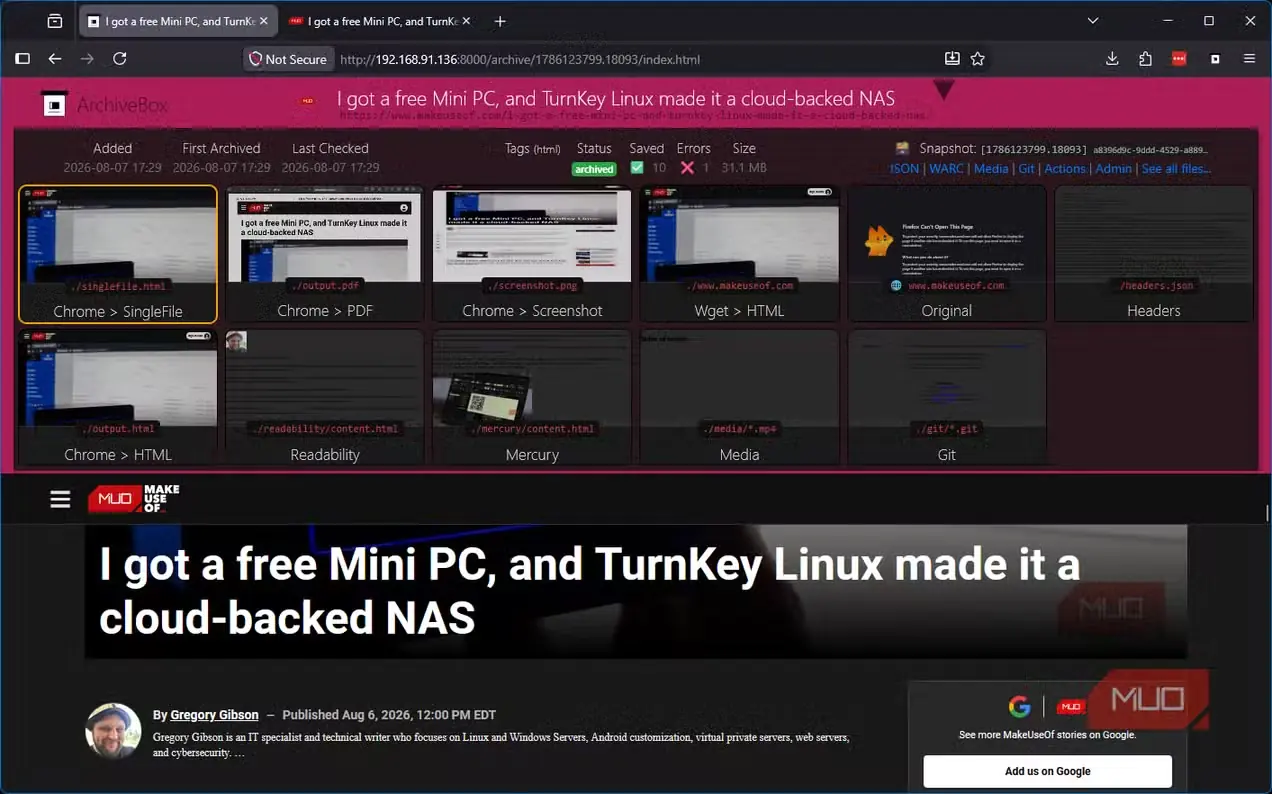Click the ArchiveBox logo
This screenshot has height=794, width=1272.
click(x=104, y=104)
